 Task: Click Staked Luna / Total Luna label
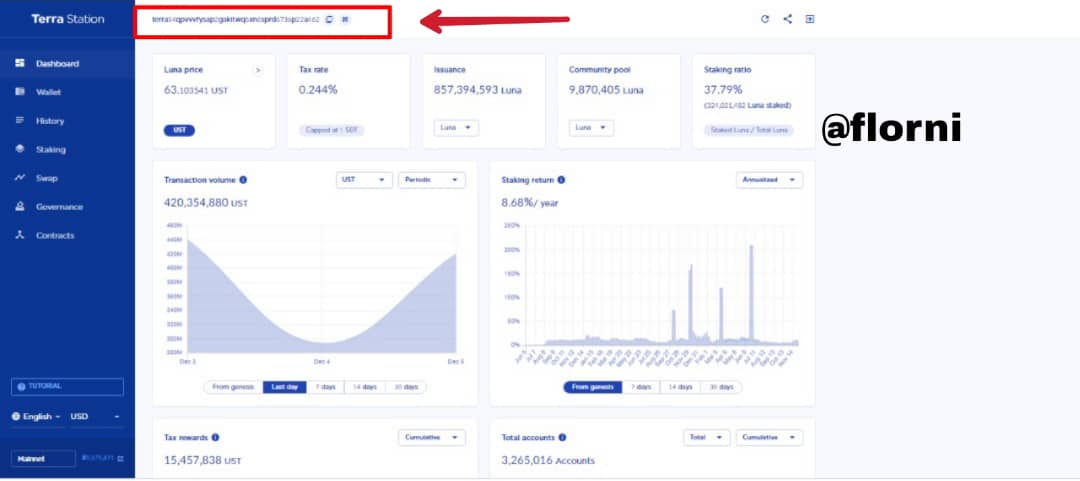point(749,130)
